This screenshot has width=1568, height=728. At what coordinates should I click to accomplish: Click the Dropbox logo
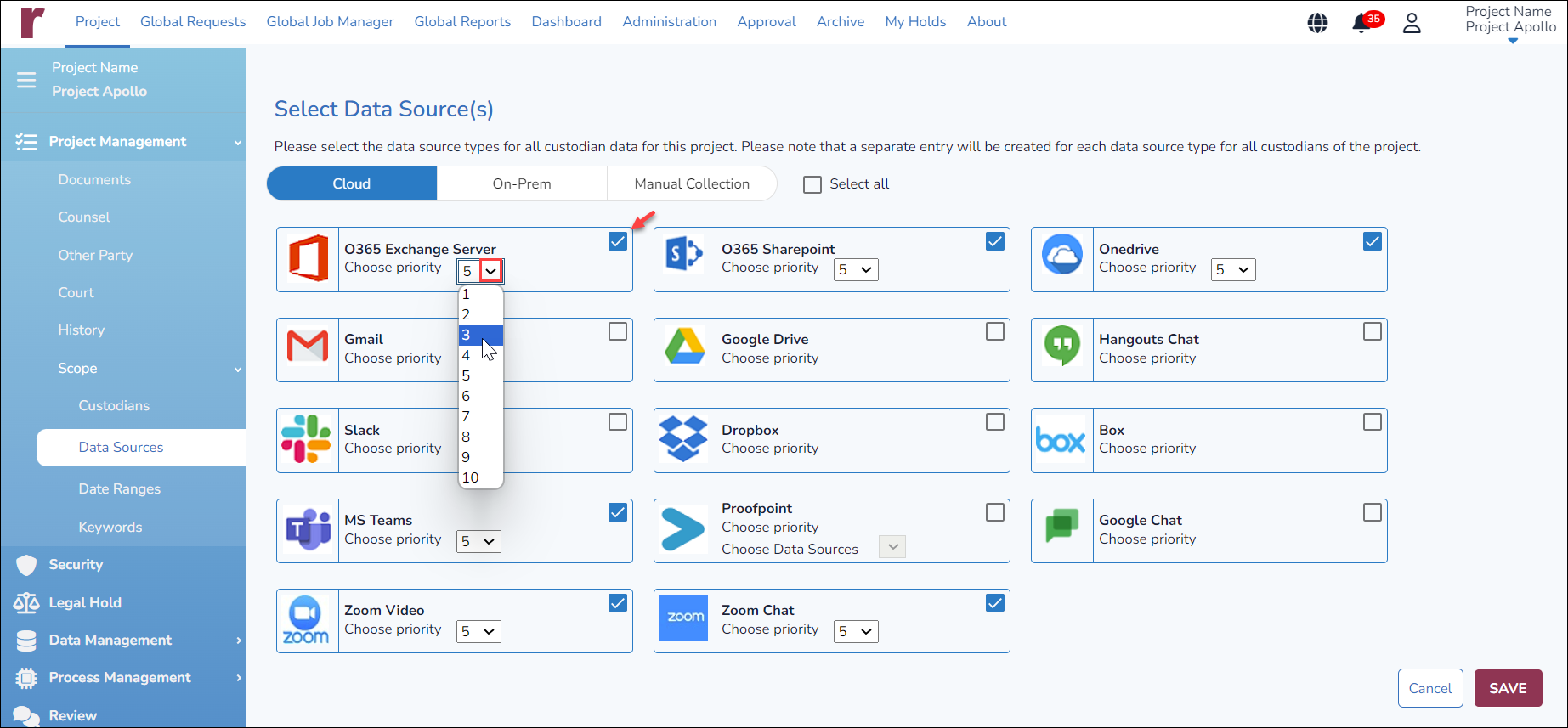[683, 438]
